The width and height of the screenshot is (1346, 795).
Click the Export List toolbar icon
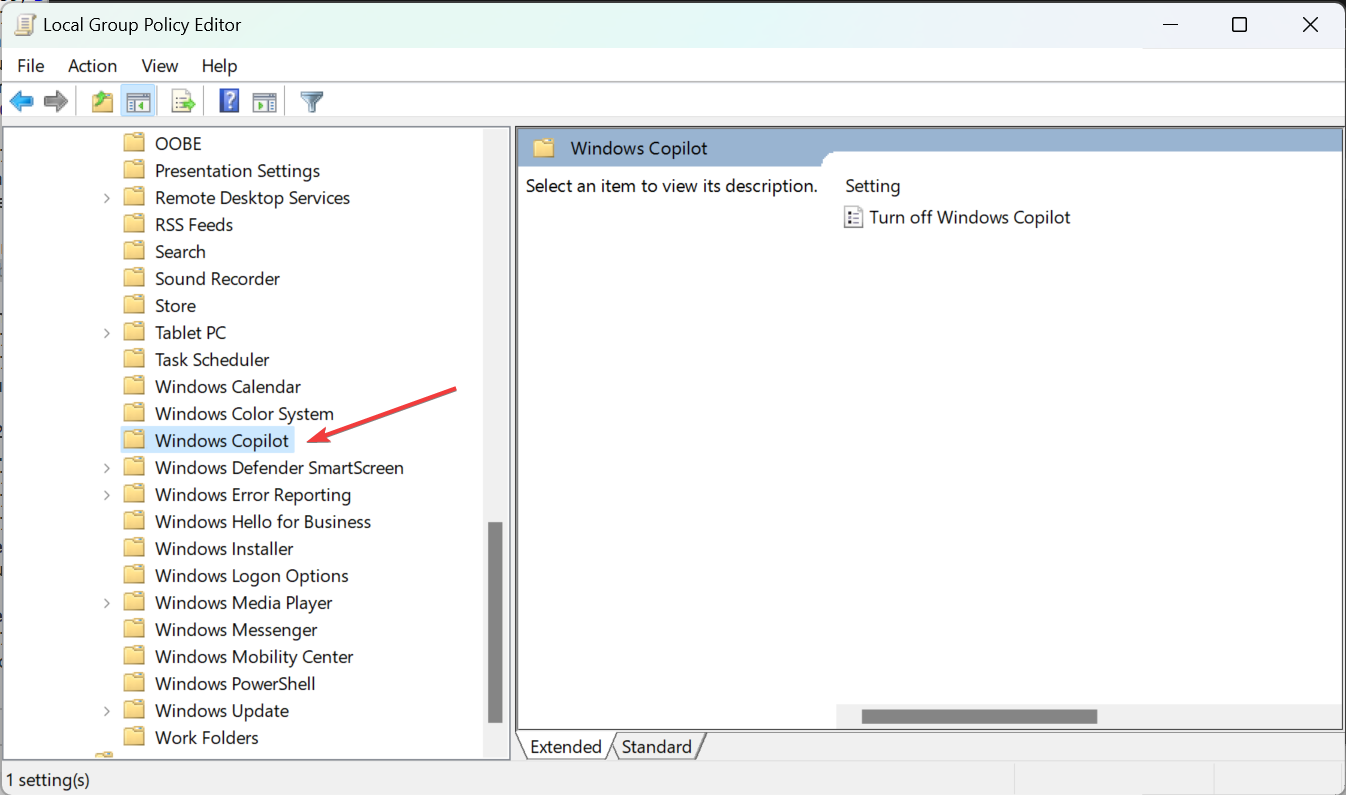[x=183, y=101]
